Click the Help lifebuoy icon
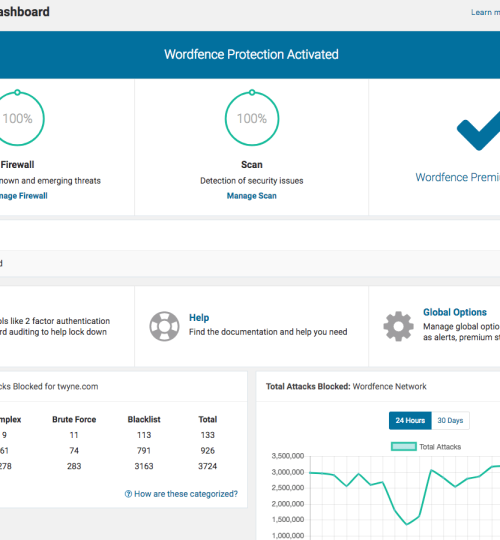 [164, 326]
